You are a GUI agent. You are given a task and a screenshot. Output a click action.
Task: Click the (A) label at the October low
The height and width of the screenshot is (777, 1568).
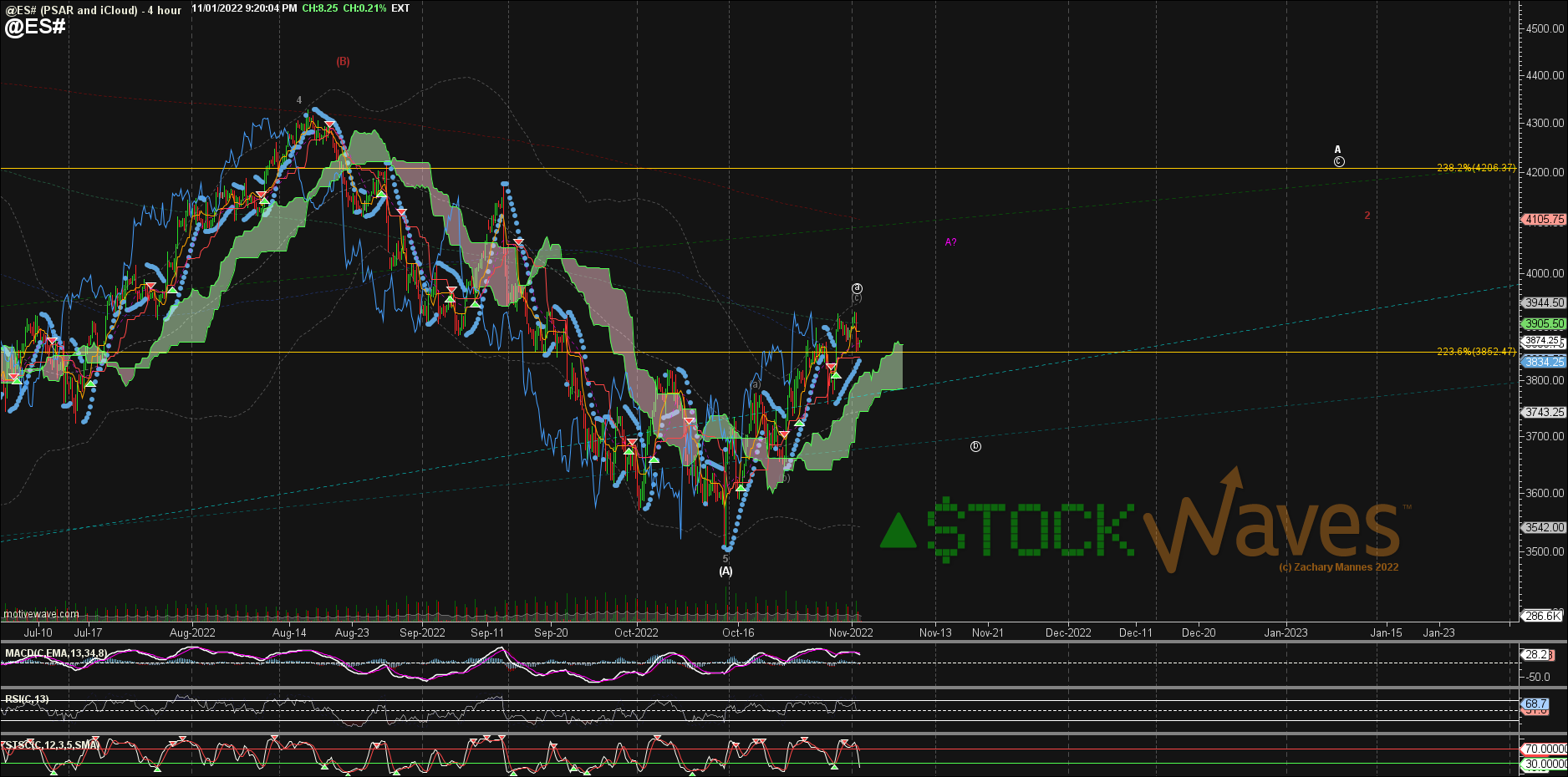[x=725, y=571]
